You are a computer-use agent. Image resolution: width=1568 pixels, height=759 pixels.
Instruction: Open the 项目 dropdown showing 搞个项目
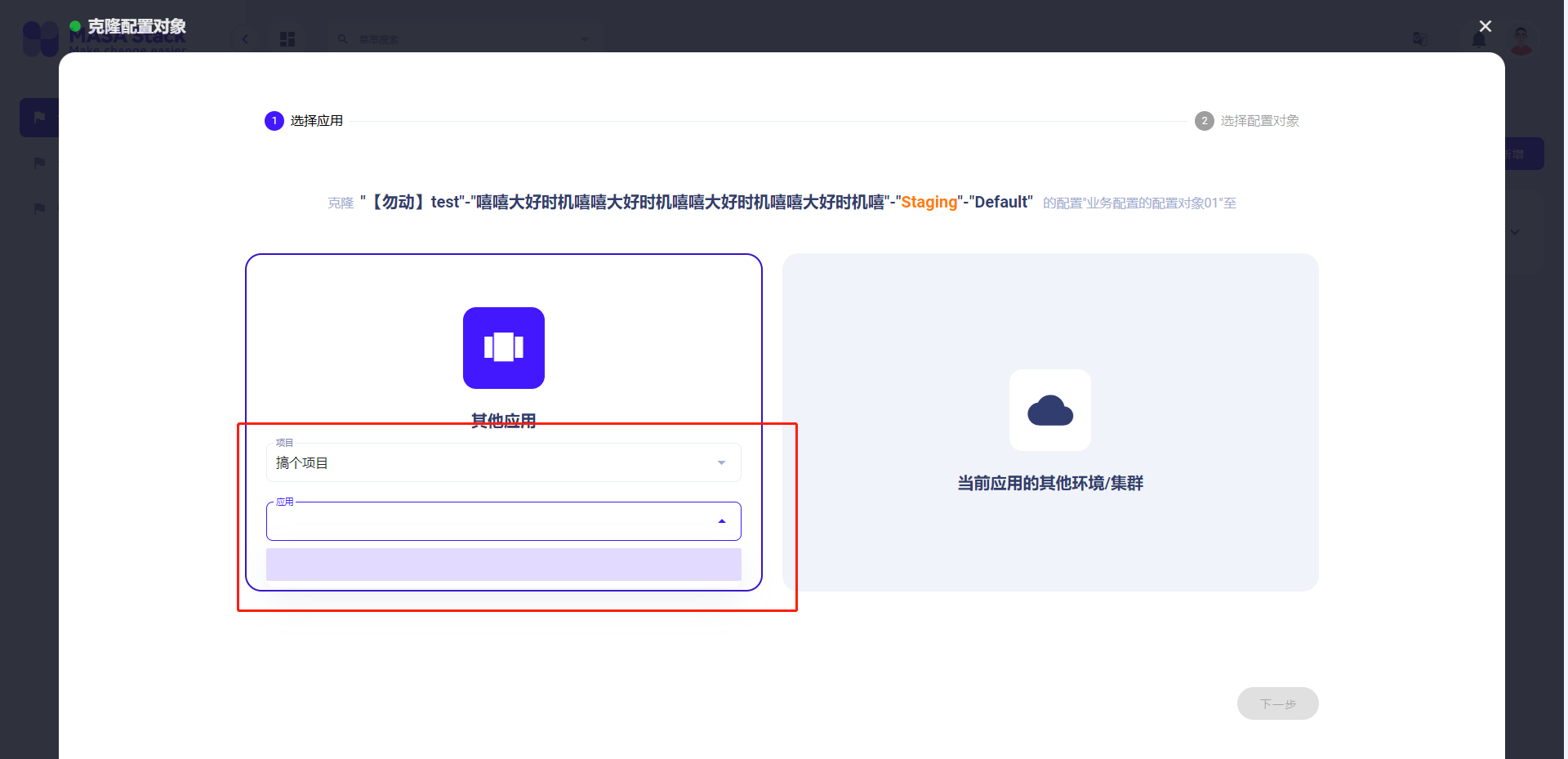coord(503,462)
